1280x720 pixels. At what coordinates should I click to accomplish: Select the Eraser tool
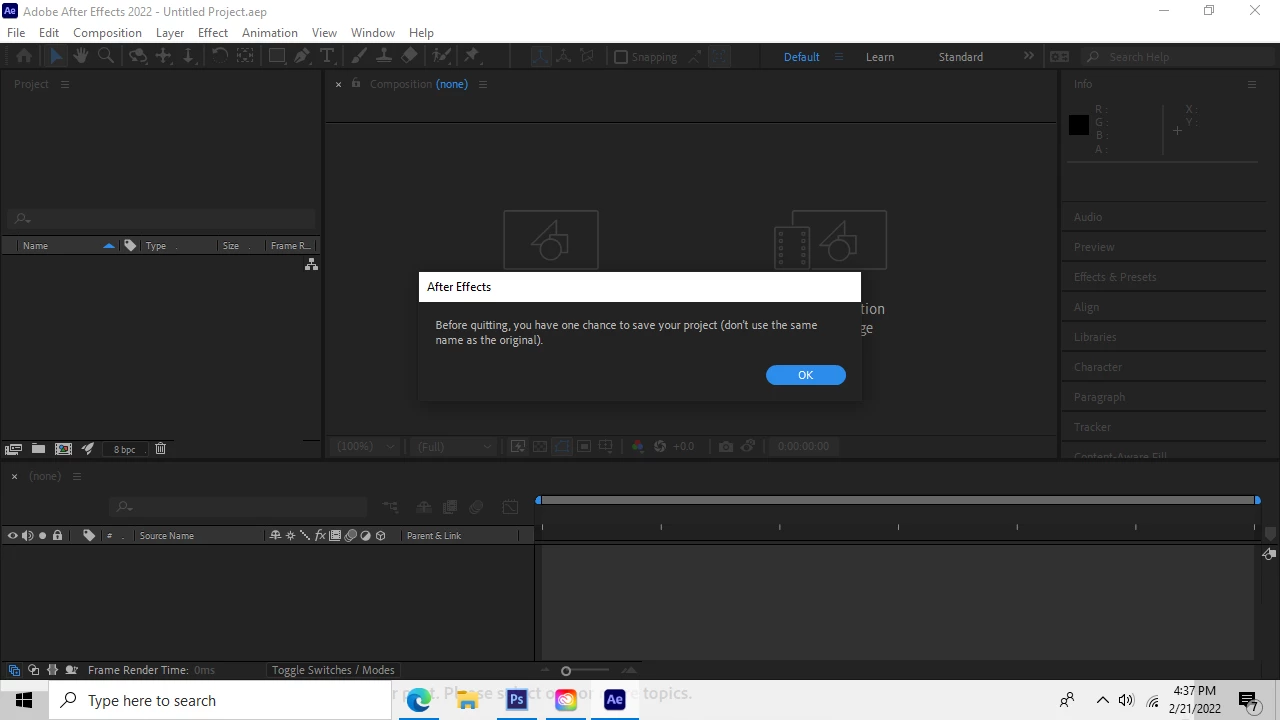pos(409,57)
